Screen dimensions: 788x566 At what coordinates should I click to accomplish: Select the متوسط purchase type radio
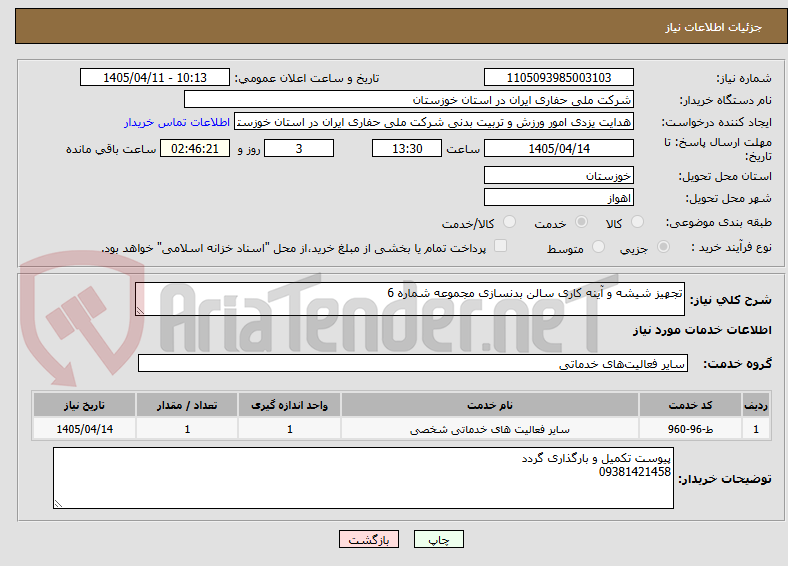(x=599, y=246)
